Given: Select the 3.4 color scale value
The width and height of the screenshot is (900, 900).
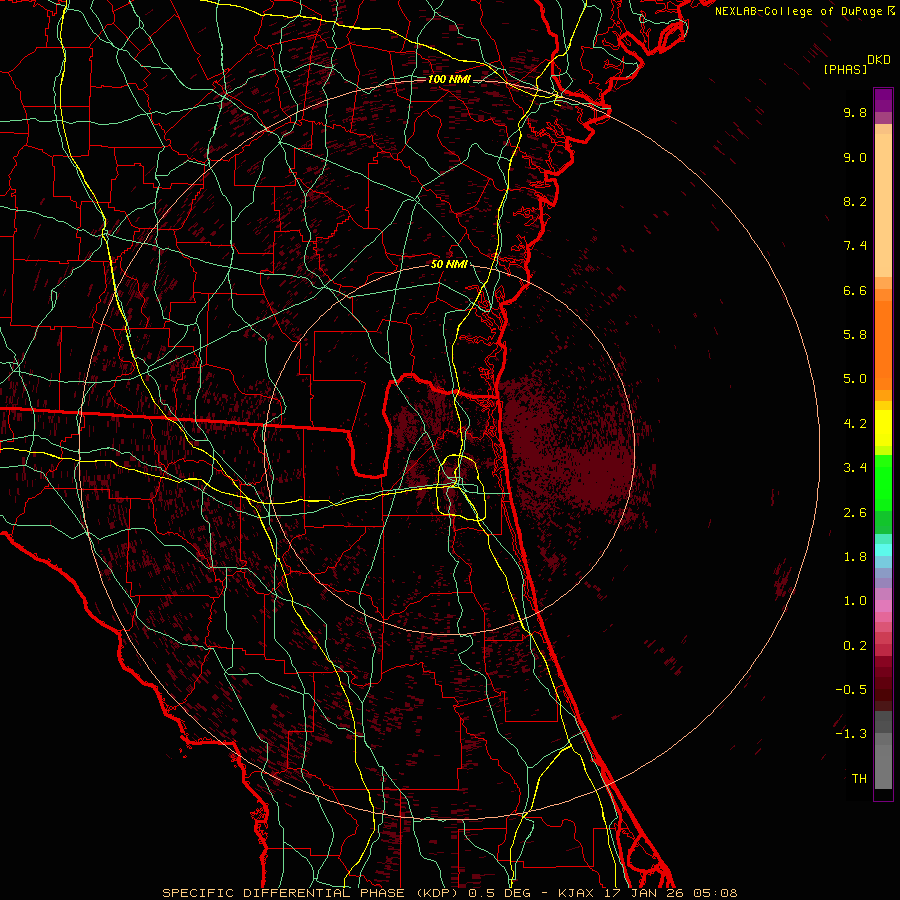Looking at the screenshot, I should click(855, 468).
